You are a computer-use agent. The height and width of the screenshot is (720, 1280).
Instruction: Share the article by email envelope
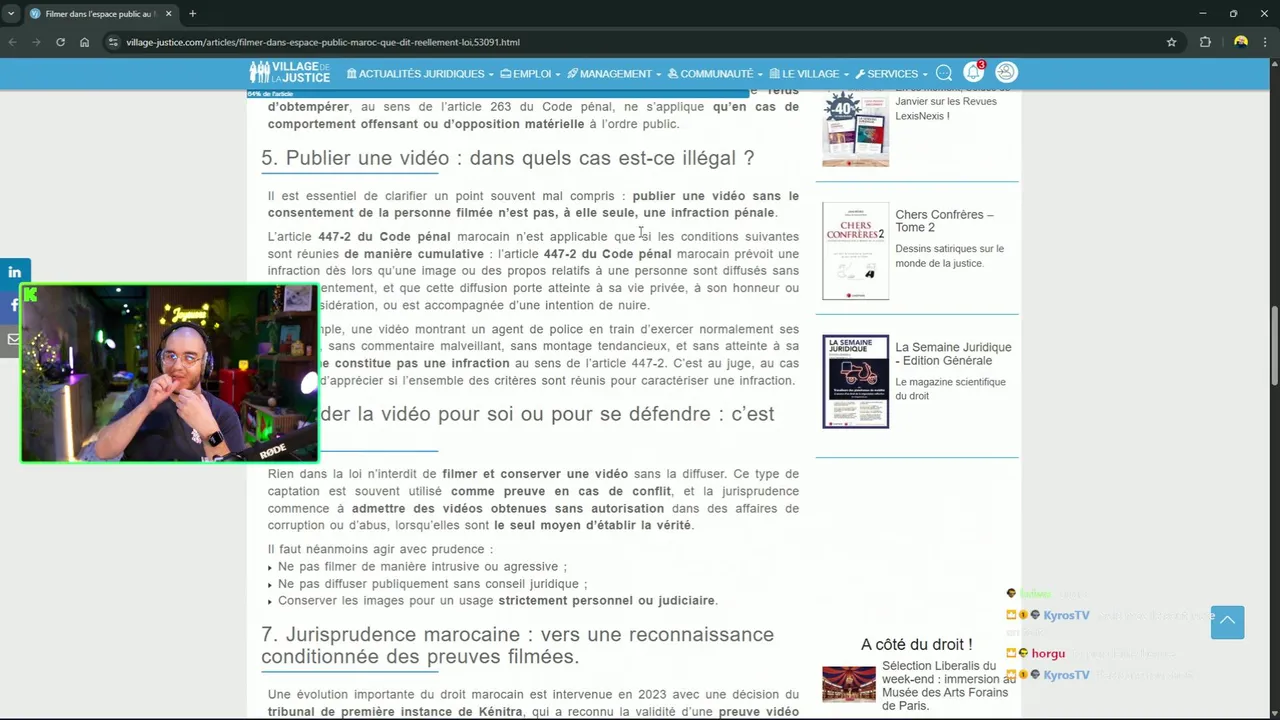[12, 339]
